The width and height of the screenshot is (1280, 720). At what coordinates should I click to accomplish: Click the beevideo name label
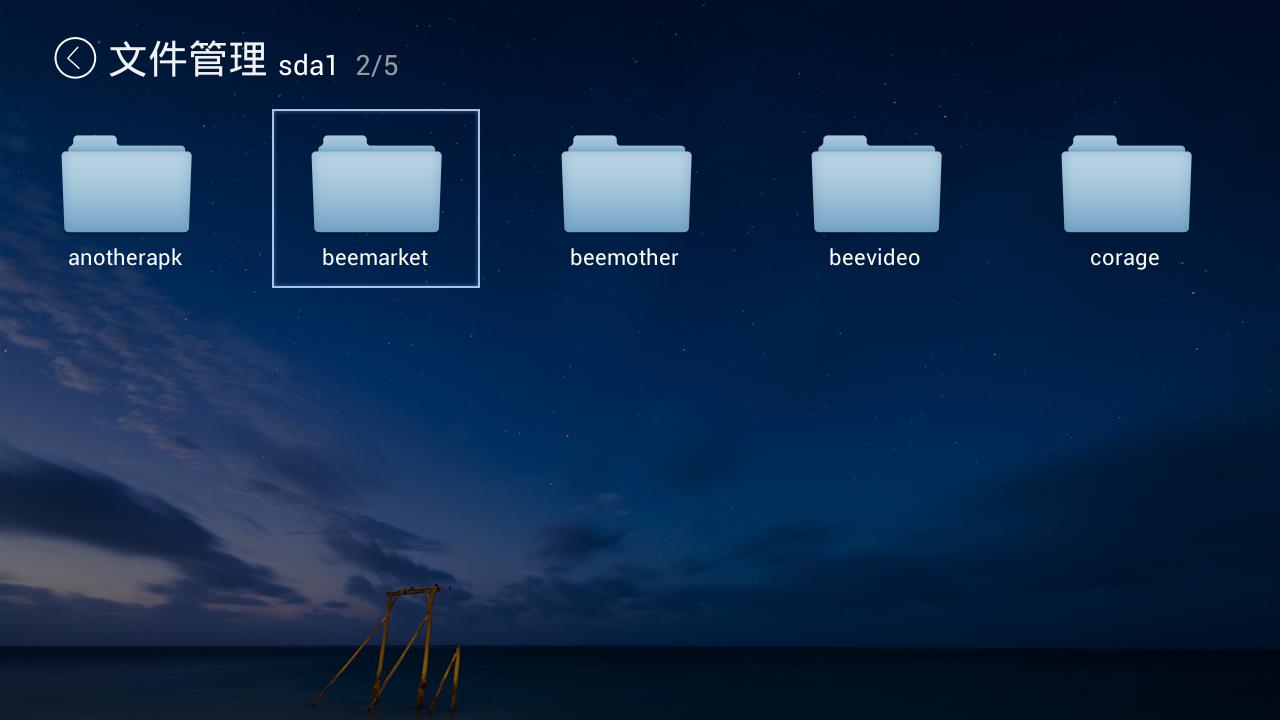coord(874,258)
